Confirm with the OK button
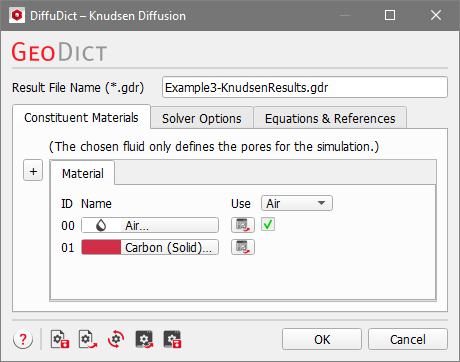Screen dimensions: 460x362 [322, 339]
